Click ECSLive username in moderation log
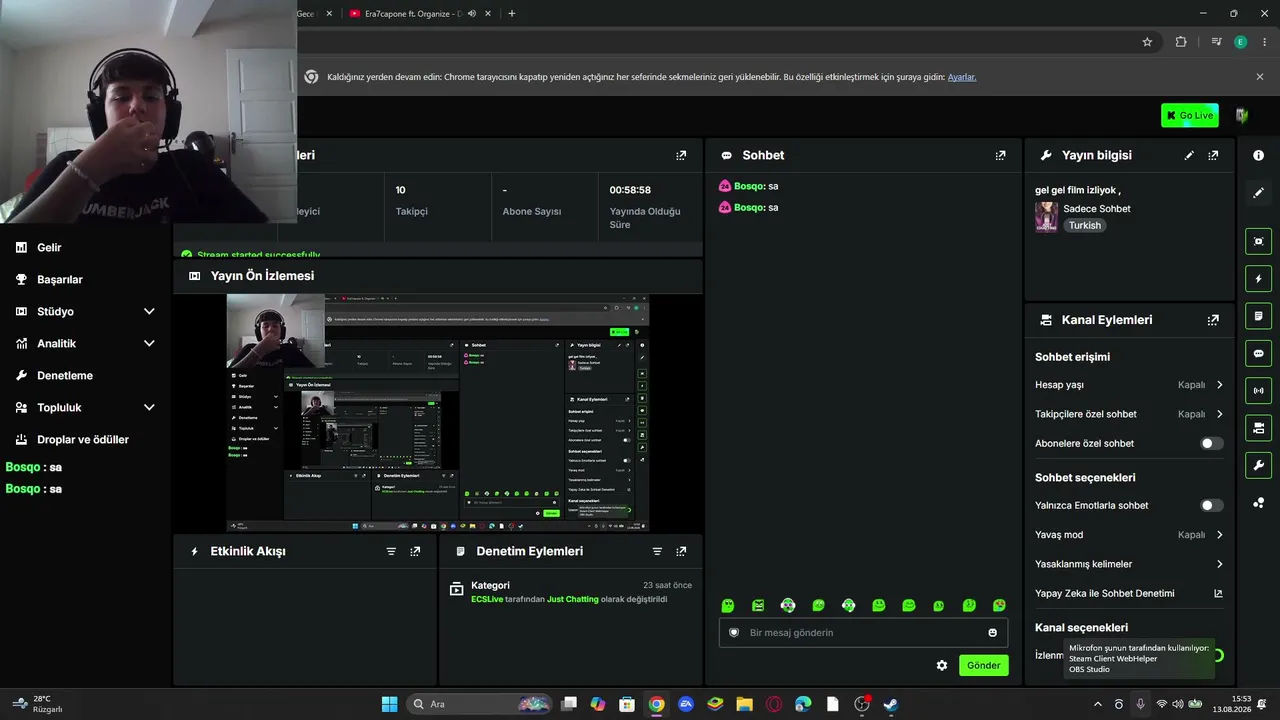 487,599
